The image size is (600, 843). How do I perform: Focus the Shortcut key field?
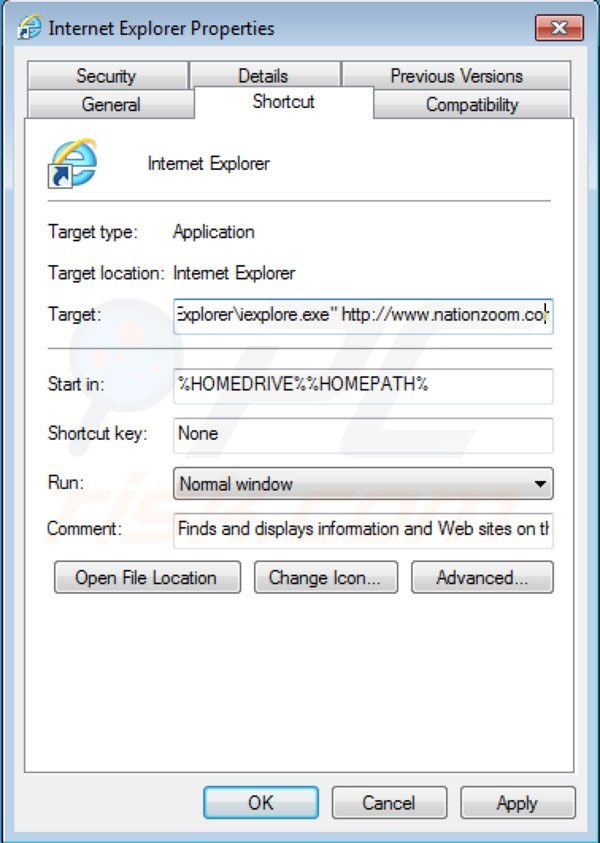363,434
